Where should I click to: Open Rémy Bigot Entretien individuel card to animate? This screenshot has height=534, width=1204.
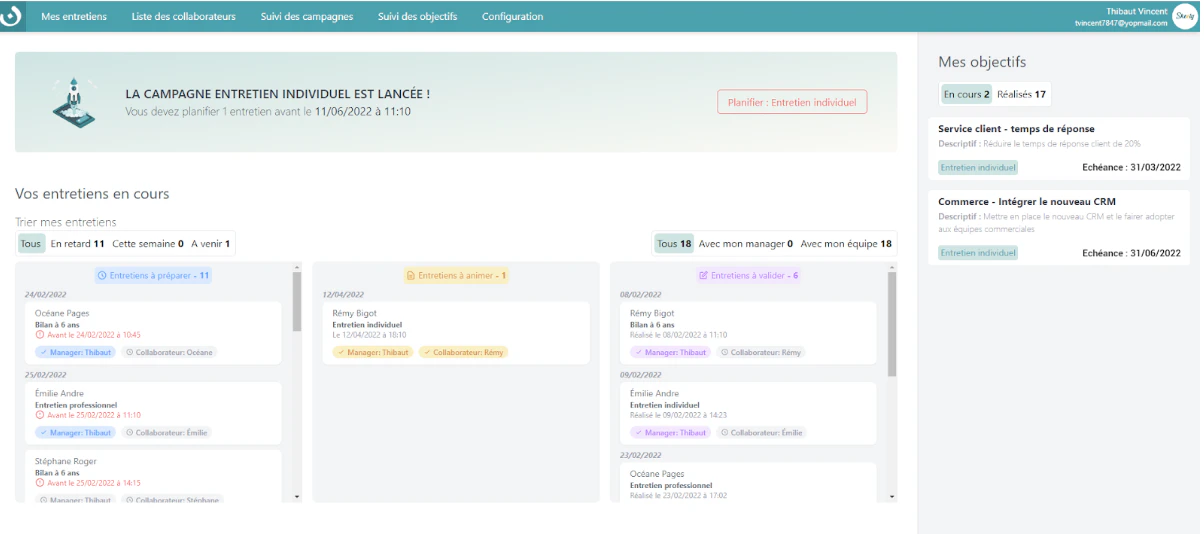tap(456, 332)
